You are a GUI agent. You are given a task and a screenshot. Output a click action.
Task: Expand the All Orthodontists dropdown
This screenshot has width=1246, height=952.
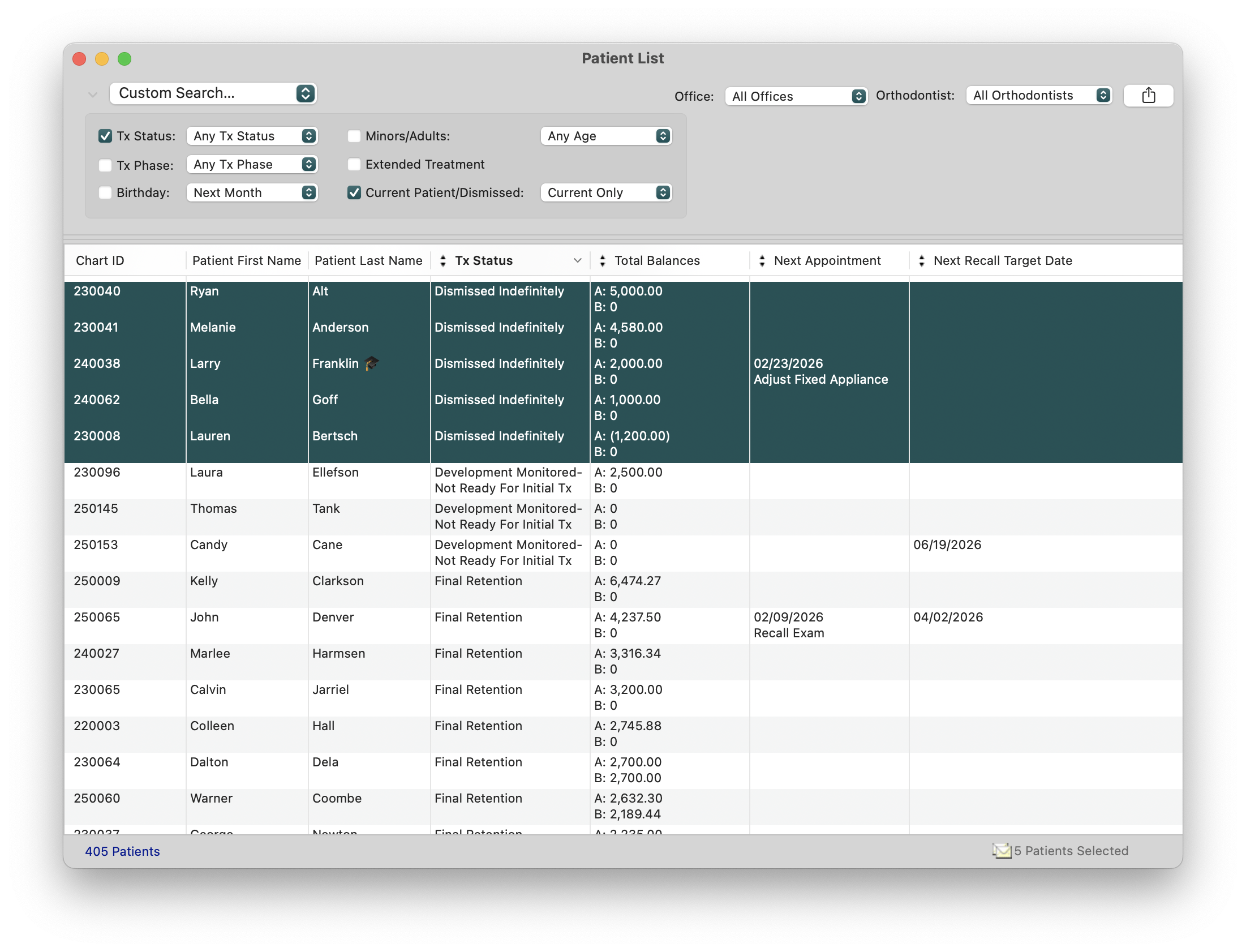(1039, 95)
